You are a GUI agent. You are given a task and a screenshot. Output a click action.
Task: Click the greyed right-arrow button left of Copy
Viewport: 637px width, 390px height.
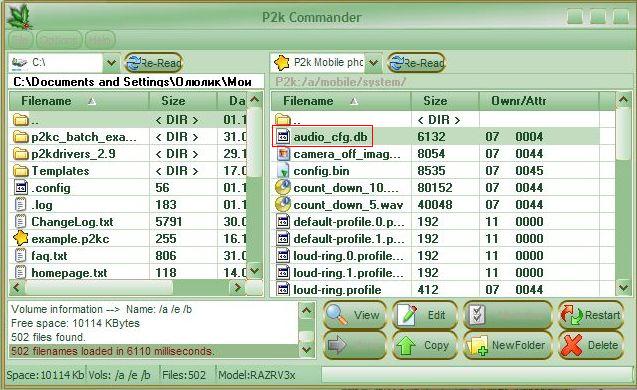354,345
